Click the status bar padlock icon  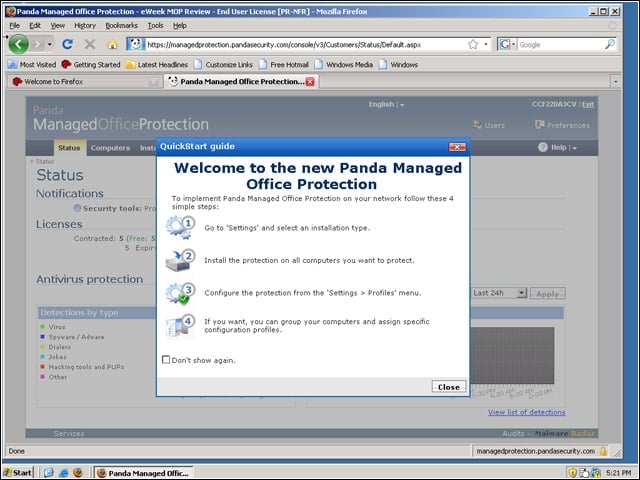[x=603, y=451]
